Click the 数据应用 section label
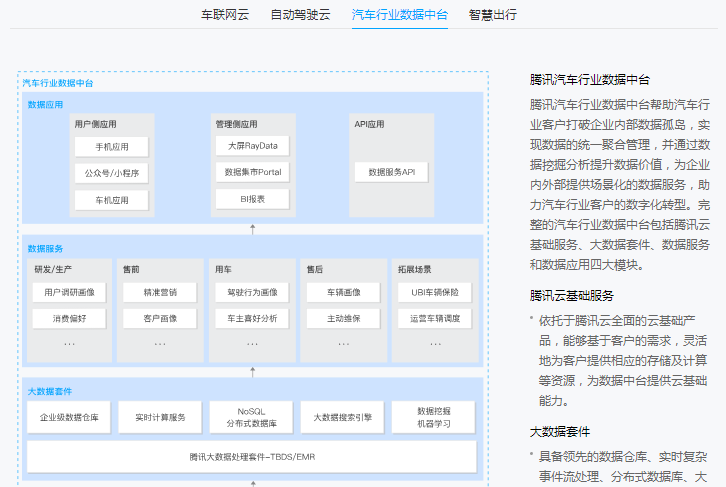The height and width of the screenshot is (487, 726). coord(45,105)
